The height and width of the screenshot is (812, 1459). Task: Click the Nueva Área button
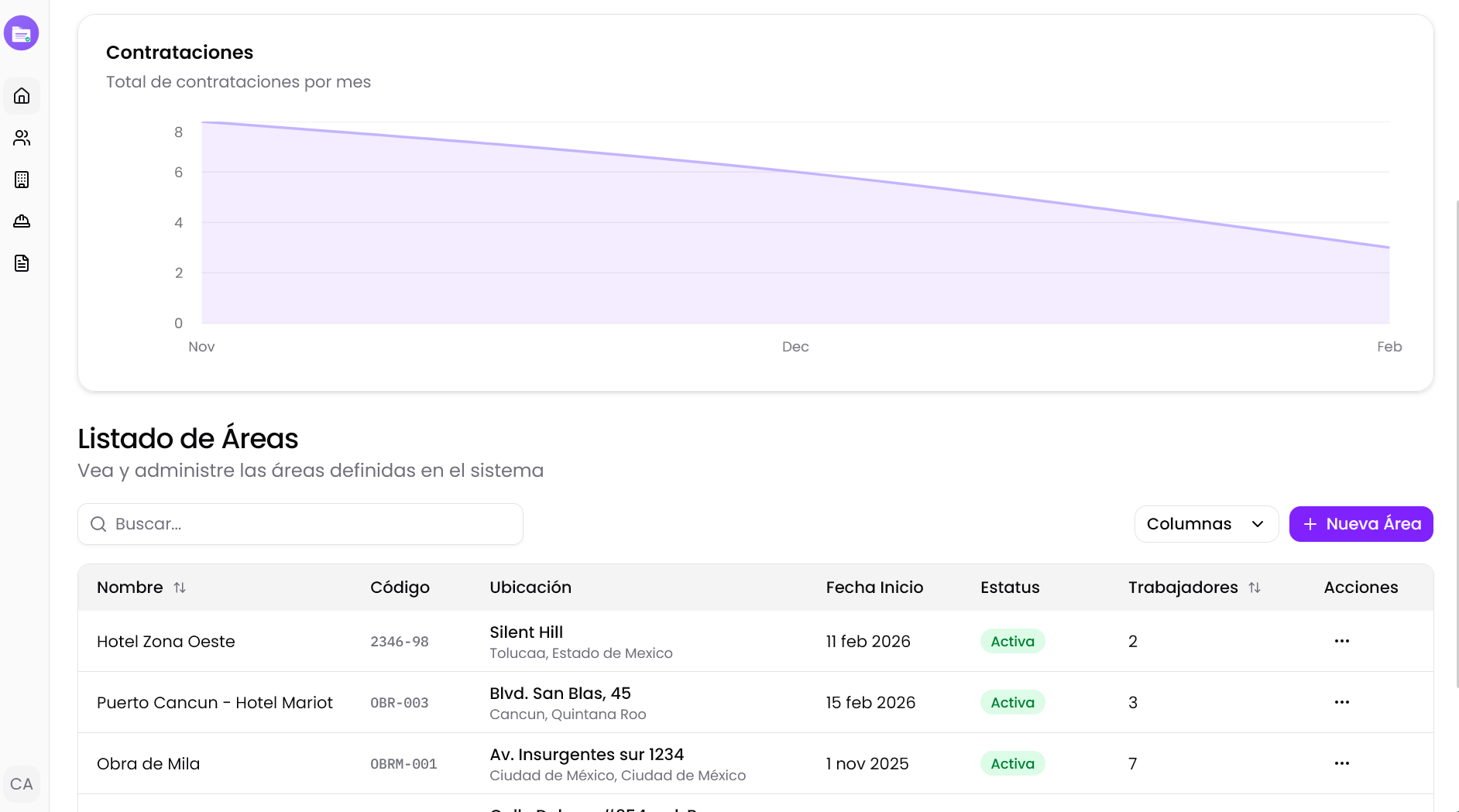(1361, 524)
